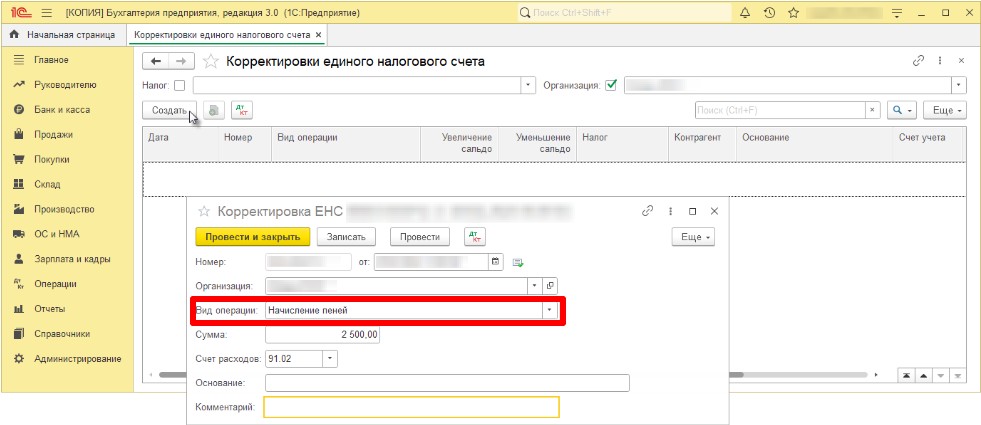Click Провести и закрыть button
981x425 pixels.
point(253,237)
